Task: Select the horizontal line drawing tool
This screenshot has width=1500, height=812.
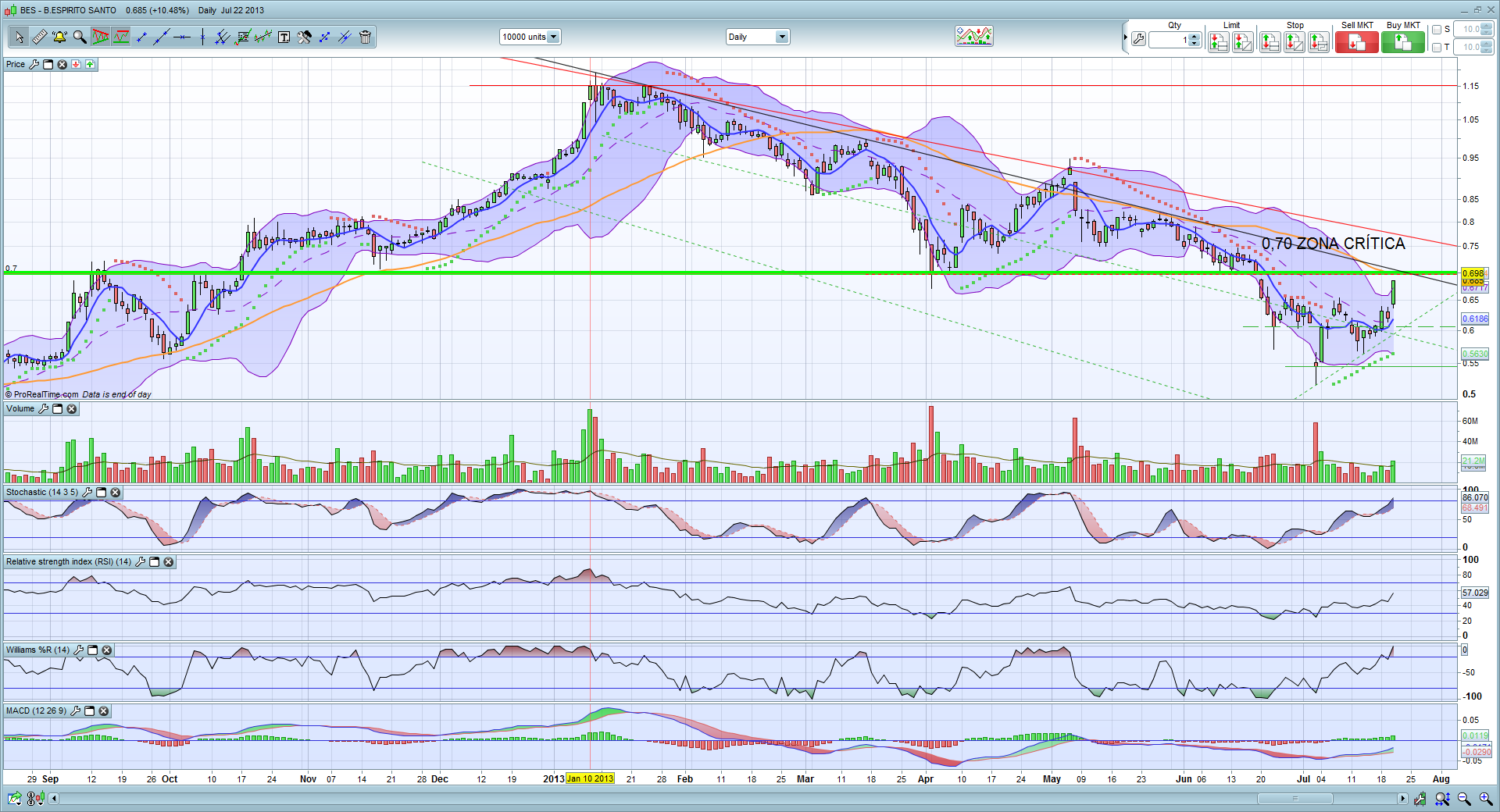Action: [x=182, y=37]
